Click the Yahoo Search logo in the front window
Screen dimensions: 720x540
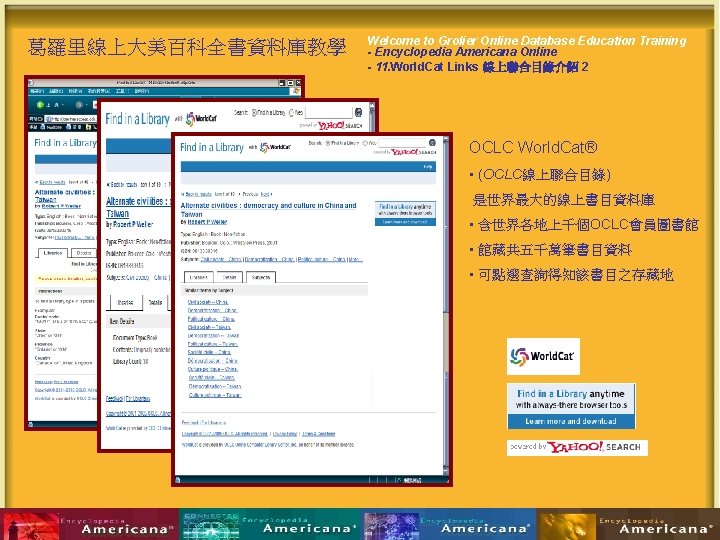coord(405,152)
